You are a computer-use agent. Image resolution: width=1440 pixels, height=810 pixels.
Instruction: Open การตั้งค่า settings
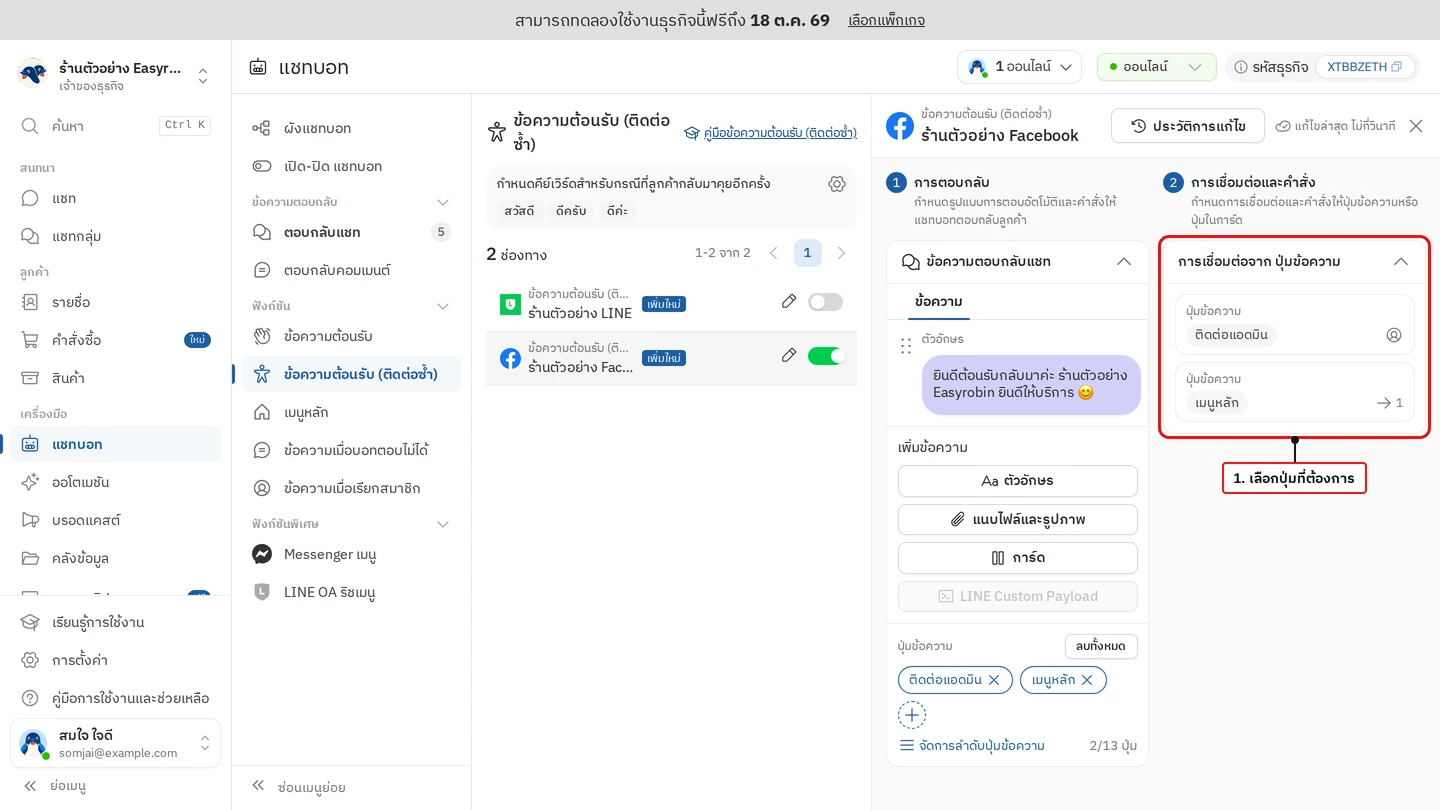coord(115,660)
